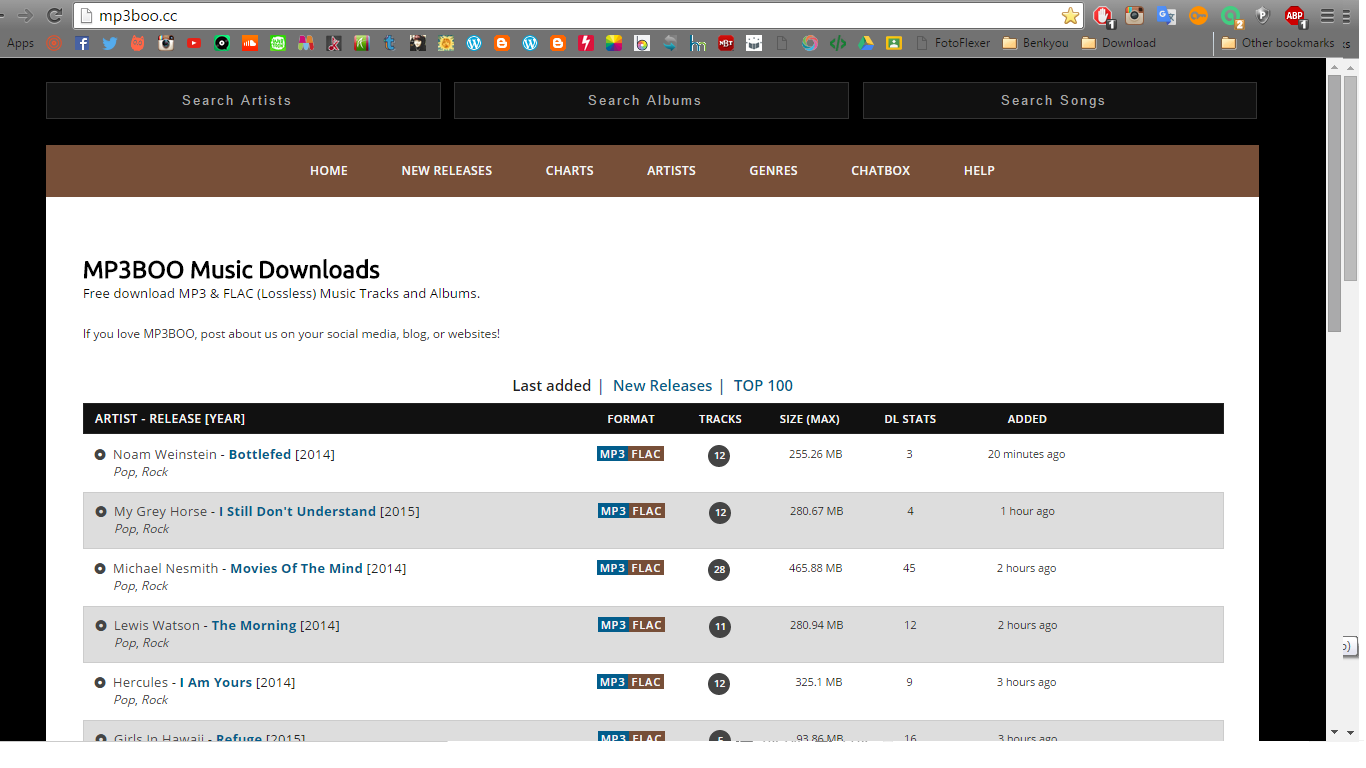Click the page vertical scrollbar thumb
The height and width of the screenshot is (768, 1366).
(1334, 204)
